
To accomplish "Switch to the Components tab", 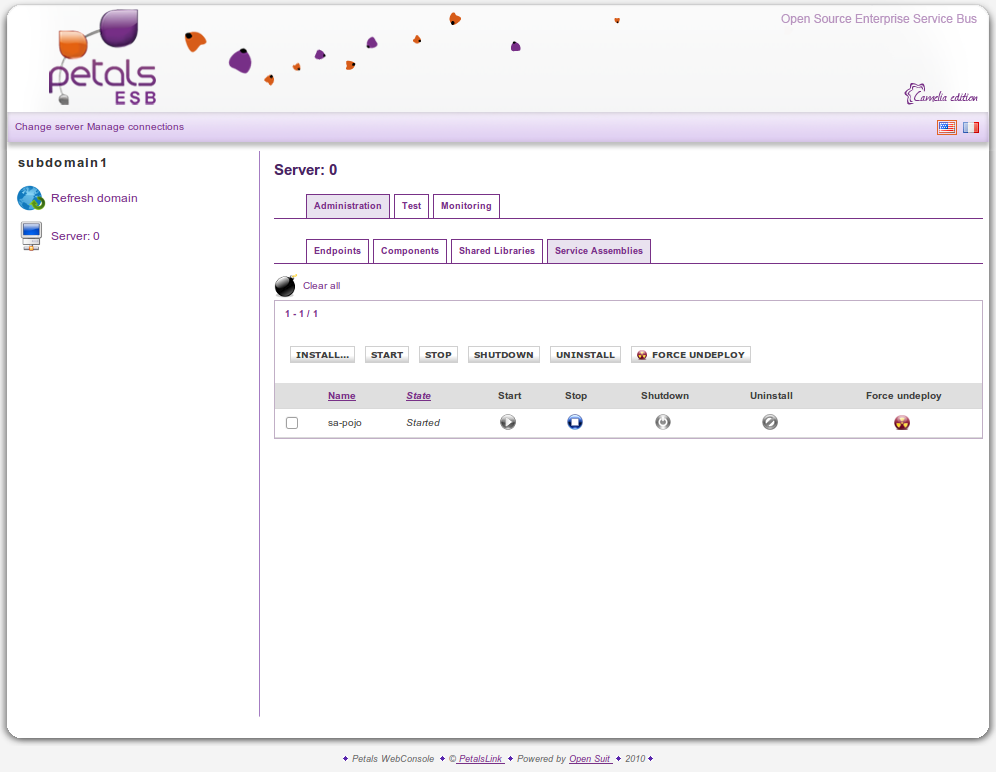I will (x=410, y=251).
